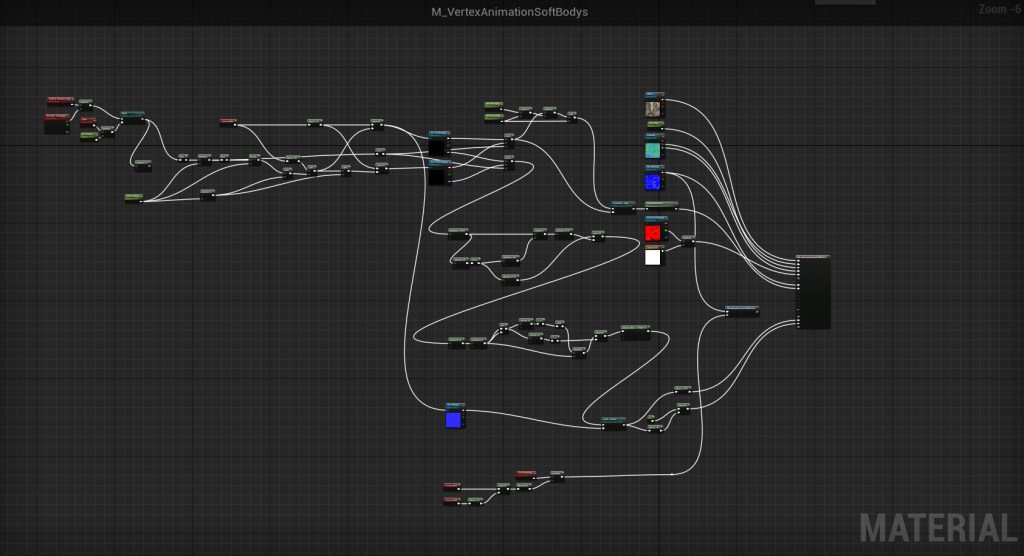Click the topmost gray-brown texture sample thumbnail
Screen dimensions: 1024x556
click(x=653, y=108)
